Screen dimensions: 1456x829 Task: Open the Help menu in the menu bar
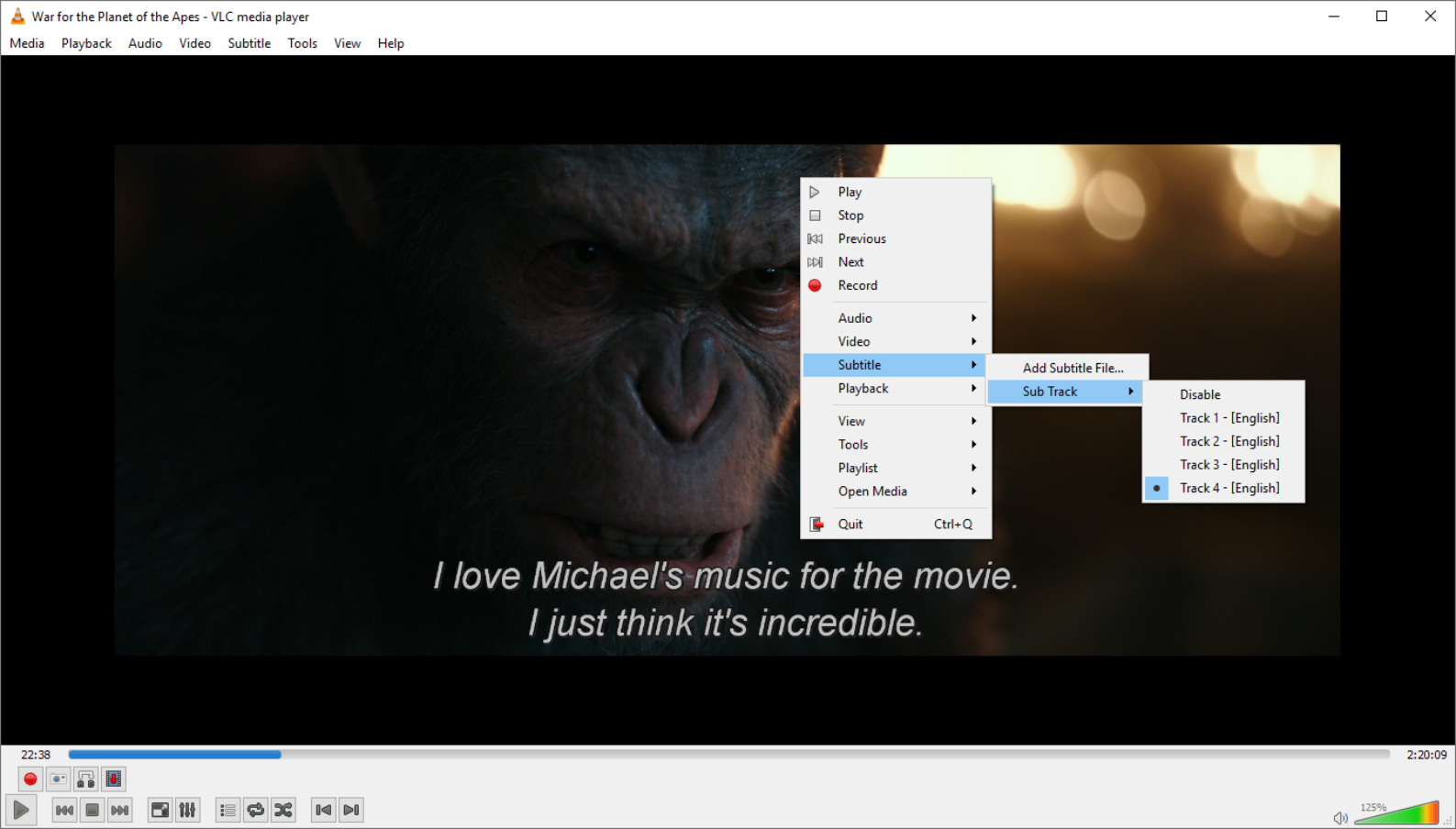[391, 43]
